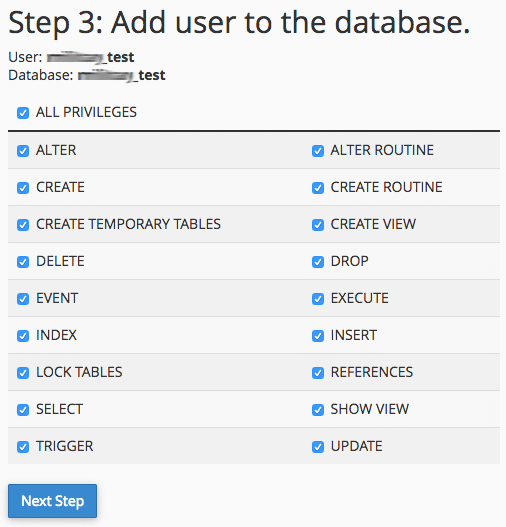Click the LOCK TABLES label
Viewport: 506px width, 527px height.
[x=79, y=372]
